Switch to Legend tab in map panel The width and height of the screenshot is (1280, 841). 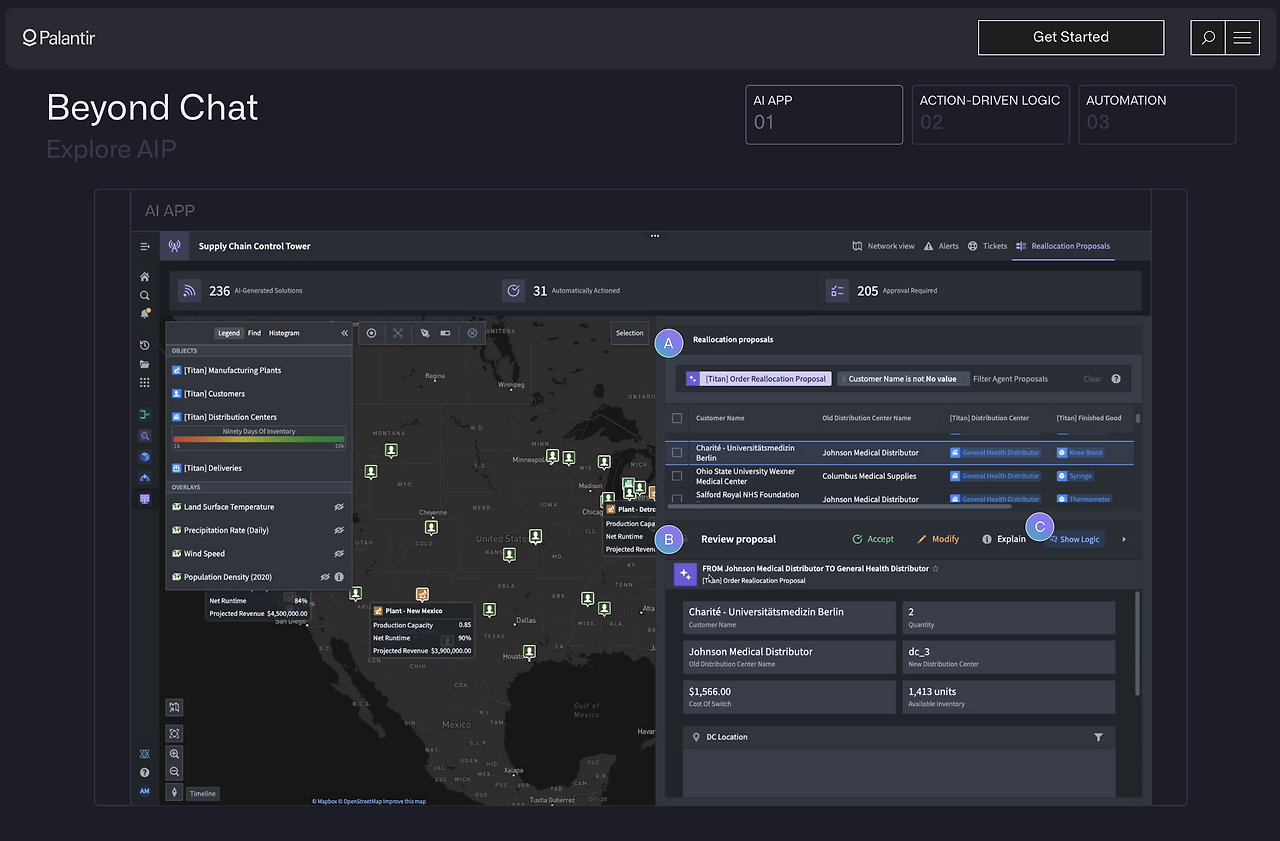229,333
